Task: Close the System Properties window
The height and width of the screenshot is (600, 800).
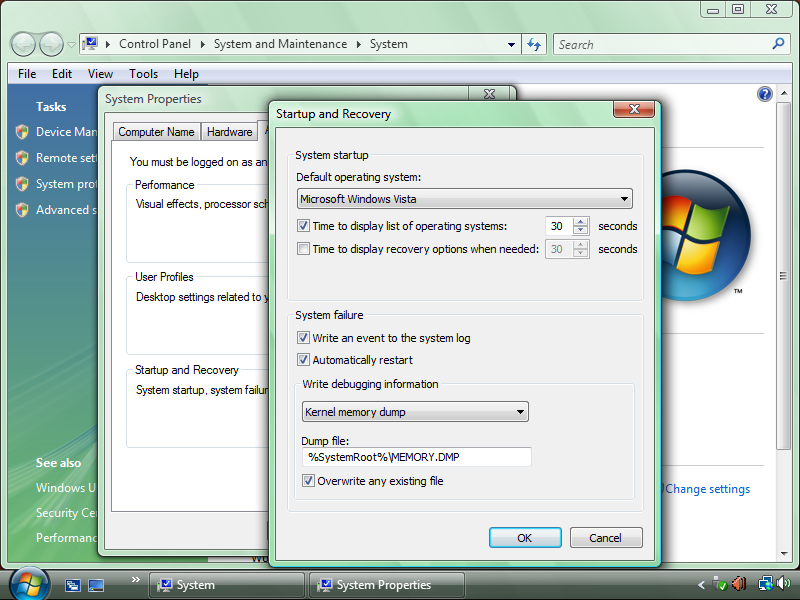Action: point(489,94)
